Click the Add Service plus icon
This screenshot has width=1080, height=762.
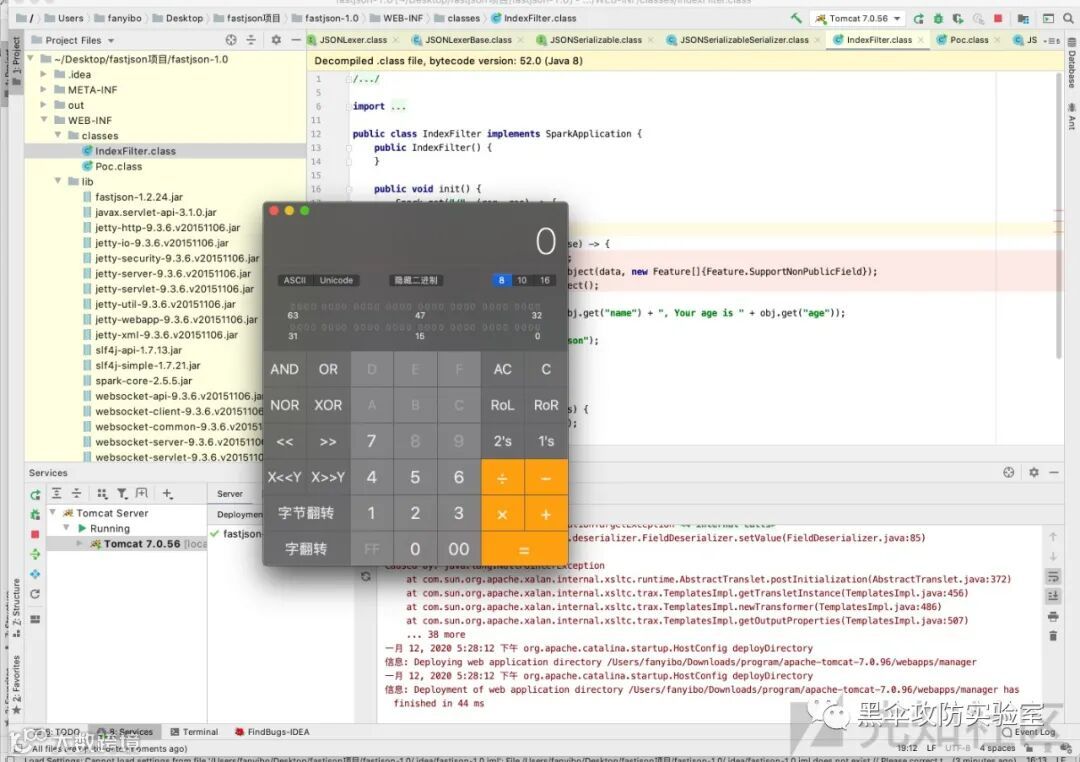167,493
